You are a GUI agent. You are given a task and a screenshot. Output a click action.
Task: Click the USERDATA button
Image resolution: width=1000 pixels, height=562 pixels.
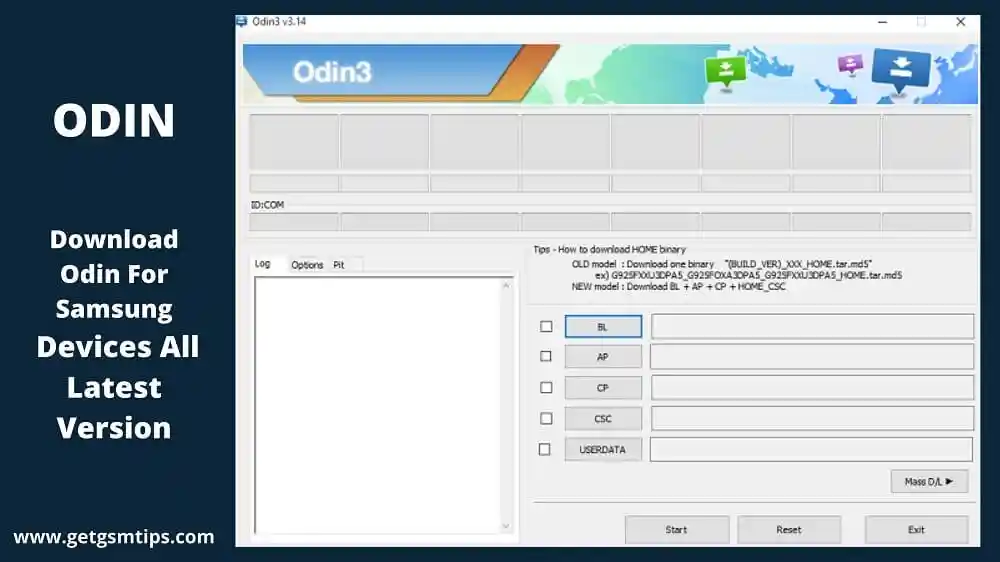603,450
